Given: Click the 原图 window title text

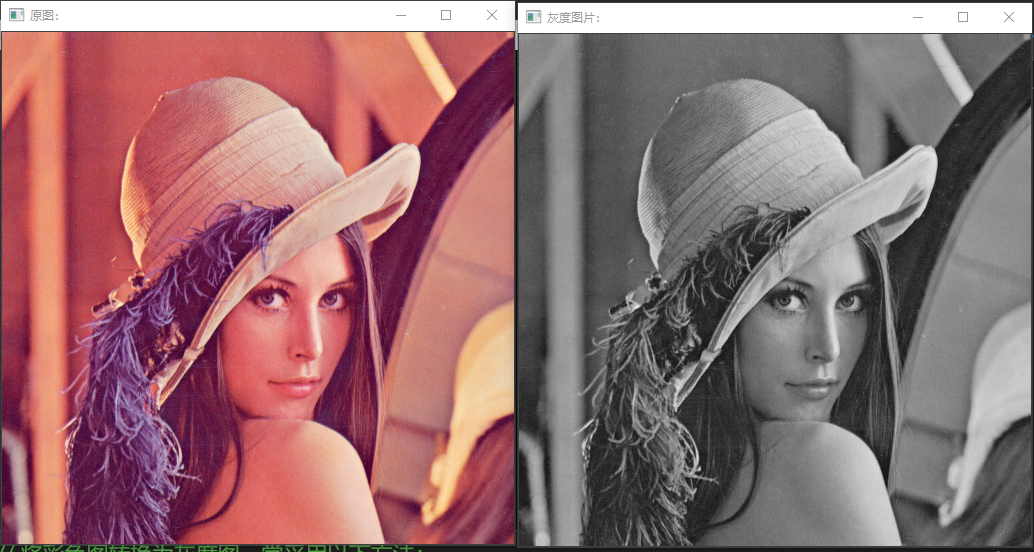Looking at the screenshot, I should point(44,16).
